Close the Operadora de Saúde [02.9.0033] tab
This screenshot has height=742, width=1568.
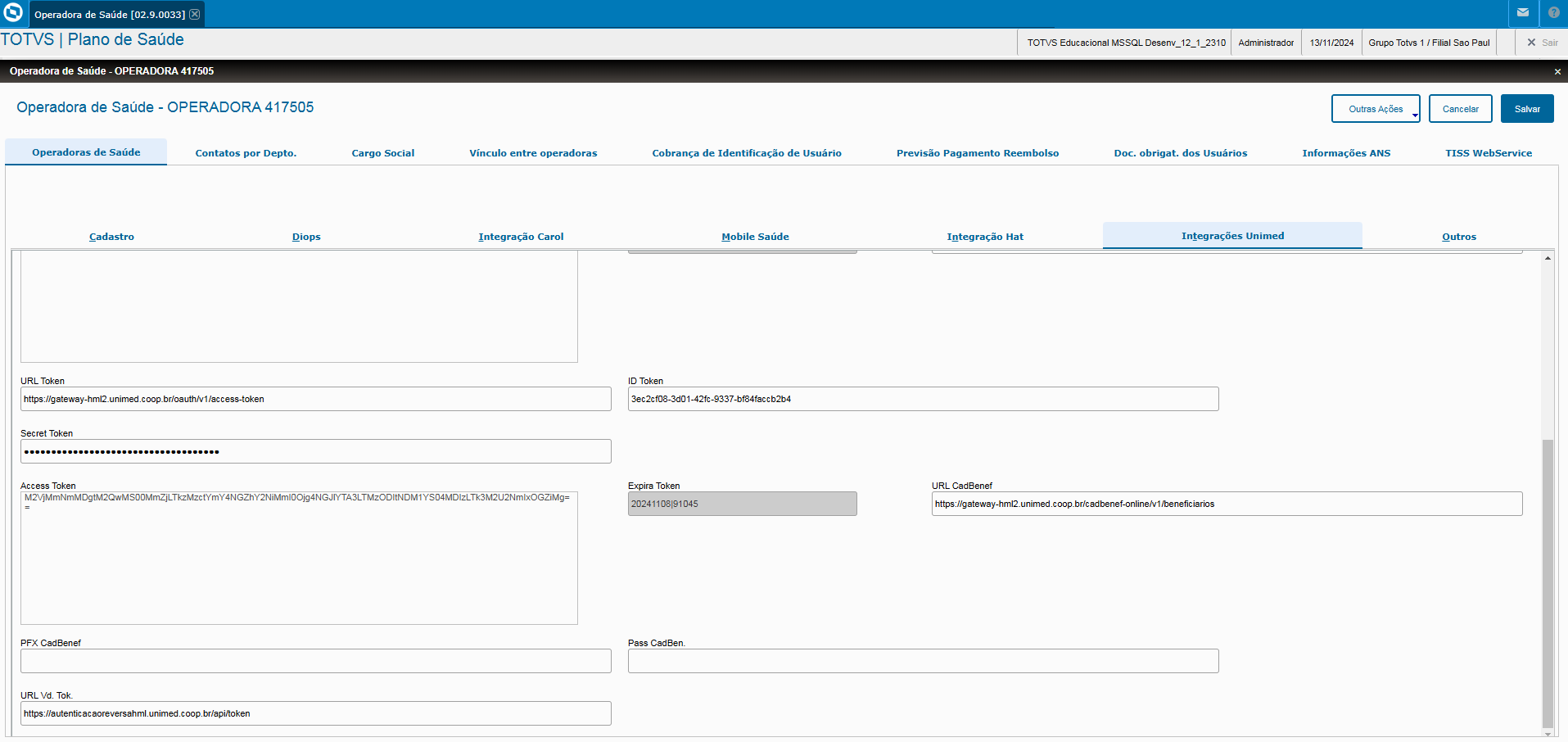click(x=195, y=14)
